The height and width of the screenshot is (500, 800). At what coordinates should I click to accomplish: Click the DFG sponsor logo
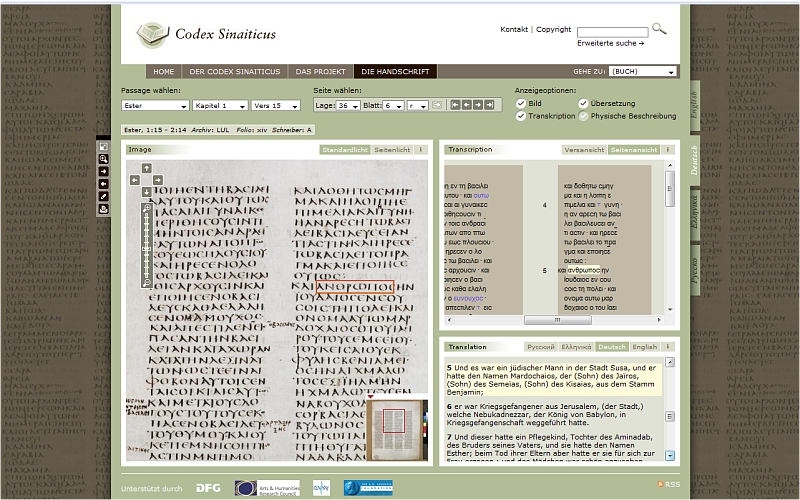click(208, 488)
